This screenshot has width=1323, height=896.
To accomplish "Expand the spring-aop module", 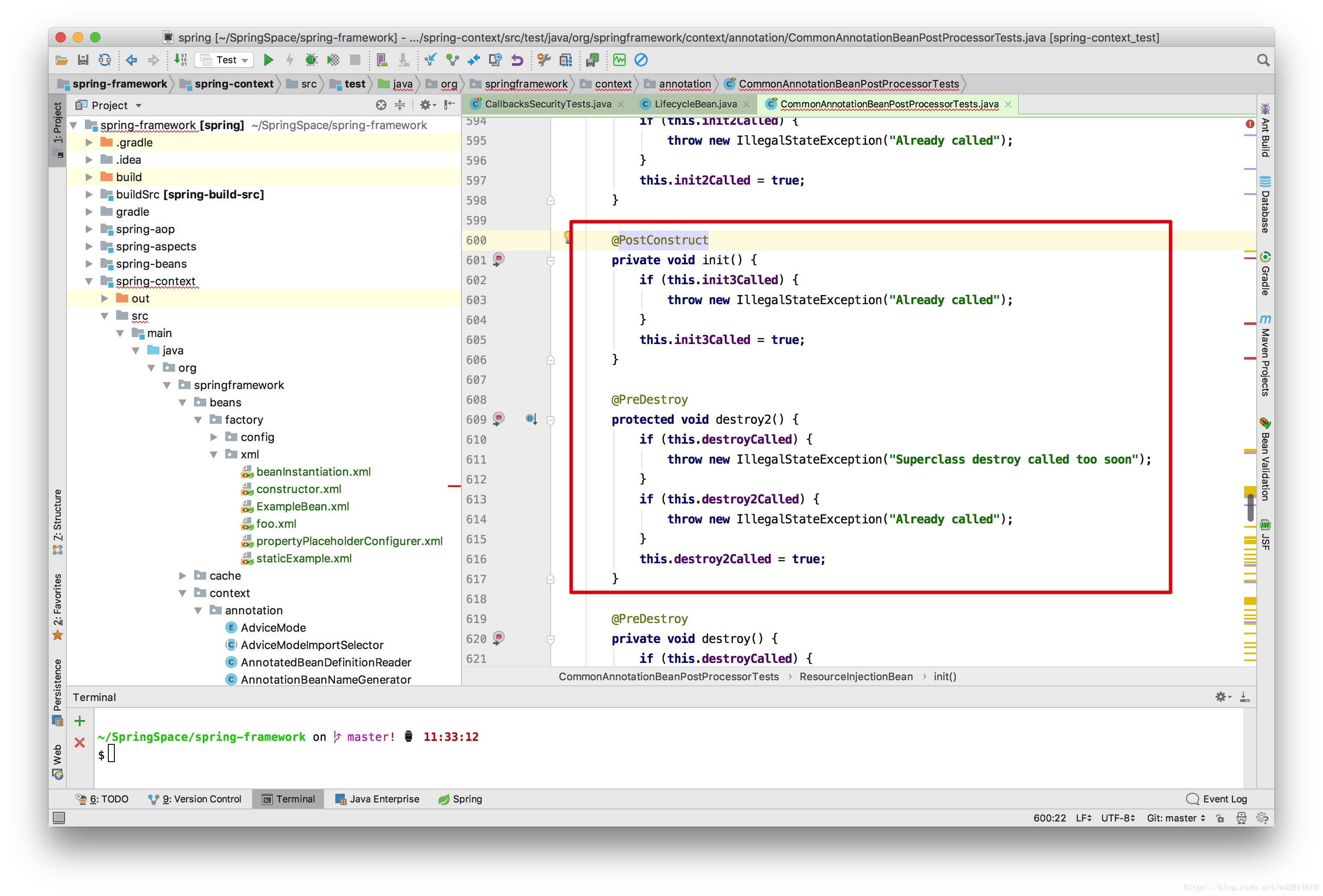I will coord(89,229).
